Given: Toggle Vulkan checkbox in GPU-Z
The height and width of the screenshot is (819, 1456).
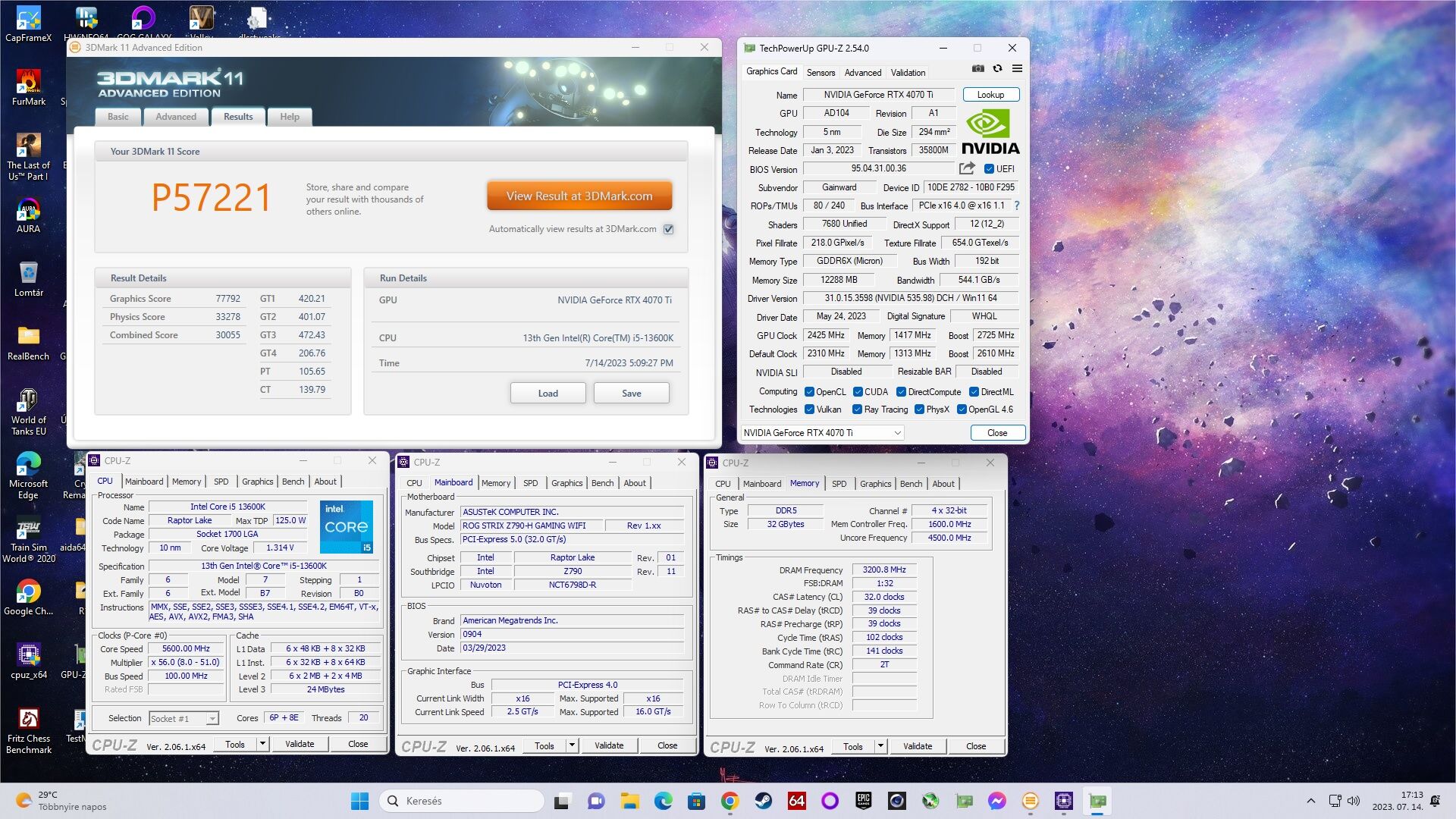Looking at the screenshot, I should tap(809, 409).
